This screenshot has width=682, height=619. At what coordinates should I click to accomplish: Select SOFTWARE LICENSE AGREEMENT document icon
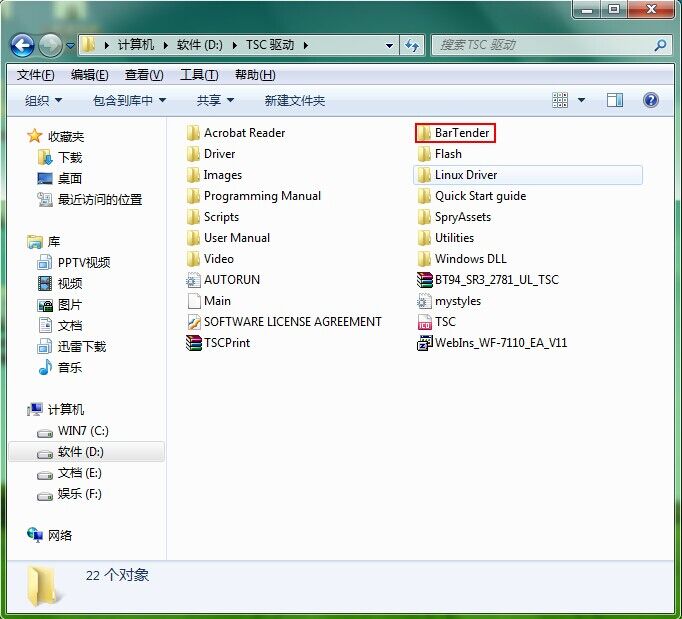tap(193, 321)
